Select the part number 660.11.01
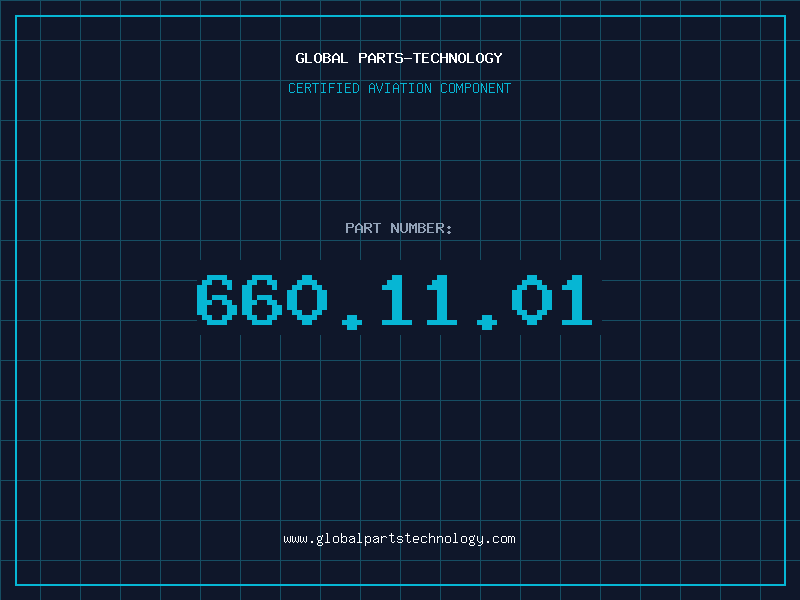 coord(395,301)
